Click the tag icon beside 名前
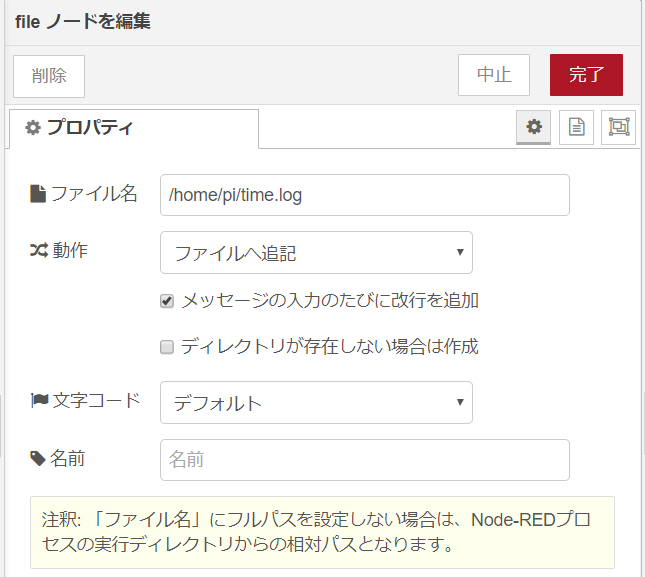The height and width of the screenshot is (577, 645). click(38, 459)
